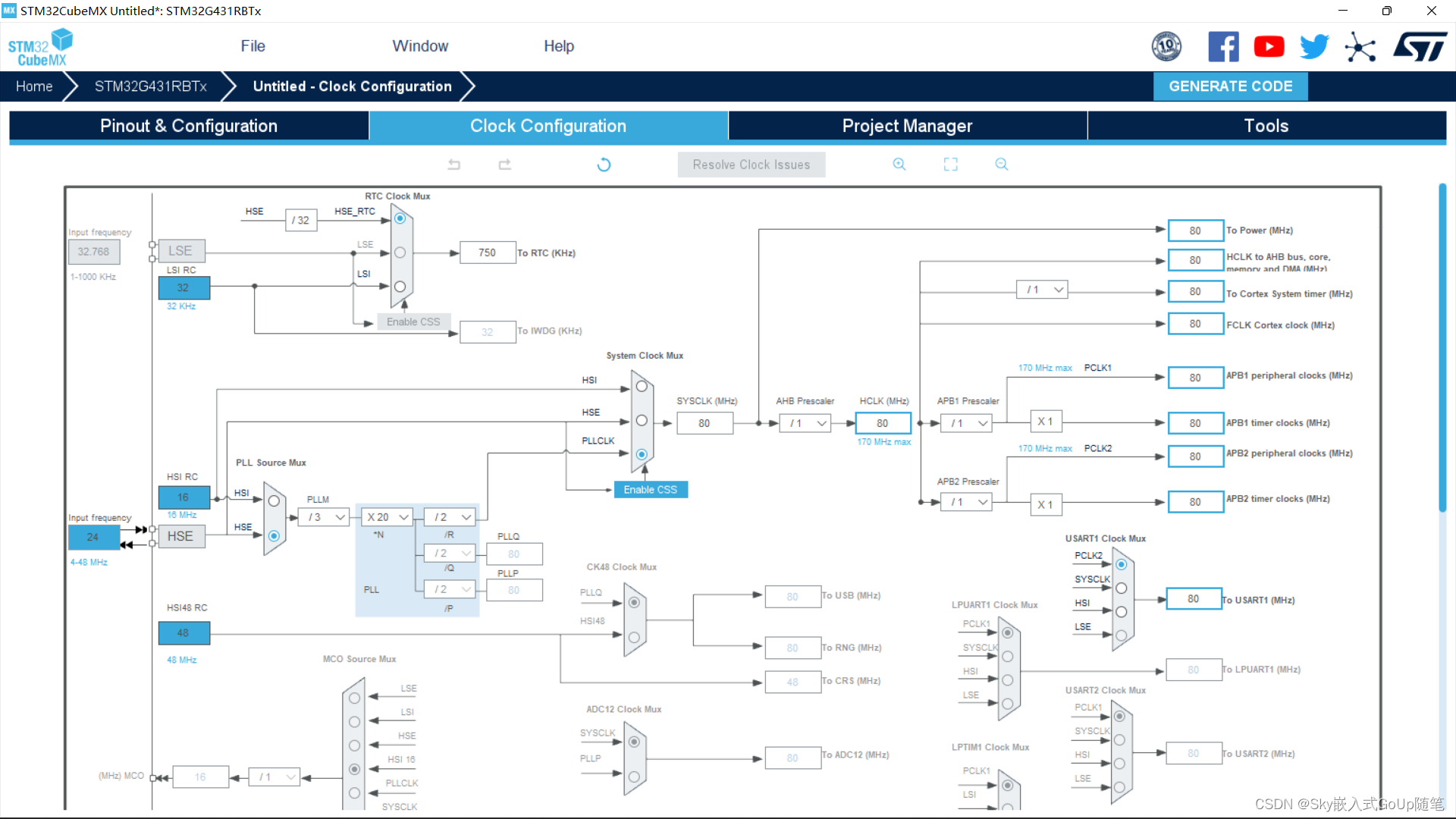Select HSE_RTC in RTC Clock Mux
This screenshot has height=819, width=1456.
pos(400,218)
